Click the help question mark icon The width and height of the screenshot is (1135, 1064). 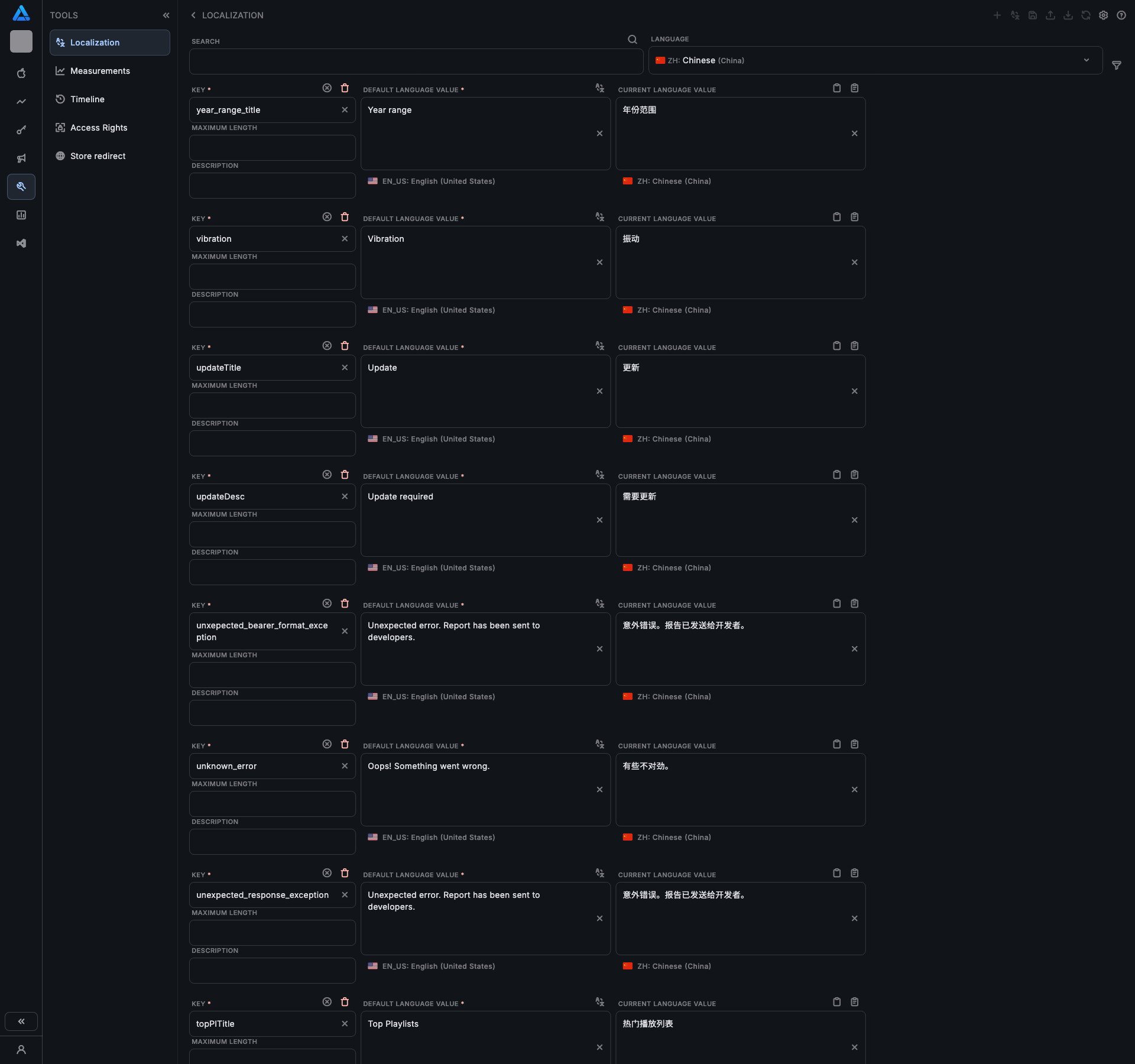(1121, 15)
